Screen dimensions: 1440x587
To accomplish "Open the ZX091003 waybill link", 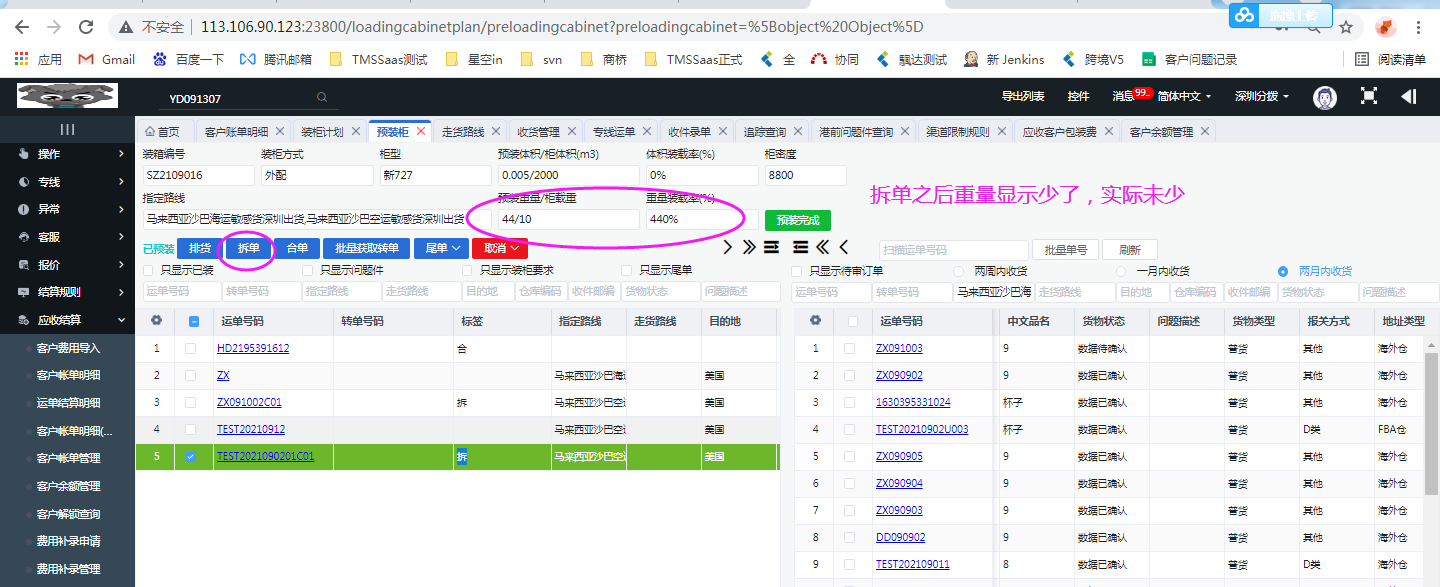I will point(899,348).
